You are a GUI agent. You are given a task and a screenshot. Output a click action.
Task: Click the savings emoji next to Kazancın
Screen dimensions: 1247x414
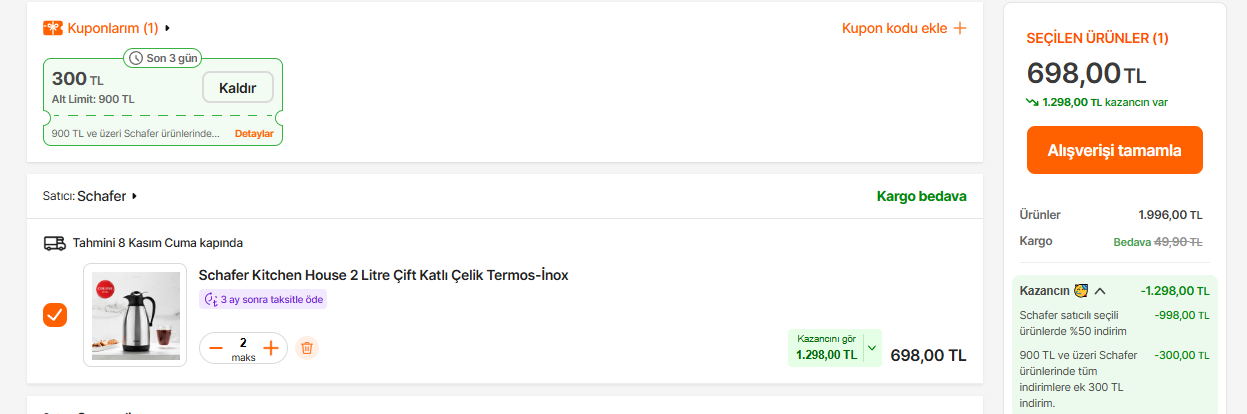click(x=1080, y=291)
